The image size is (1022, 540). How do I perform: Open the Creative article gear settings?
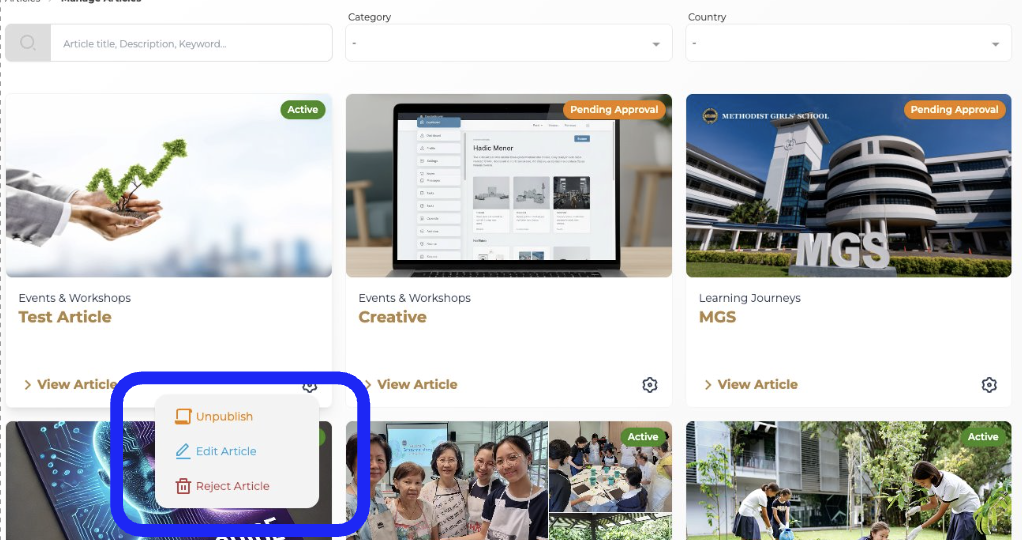[649, 385]
